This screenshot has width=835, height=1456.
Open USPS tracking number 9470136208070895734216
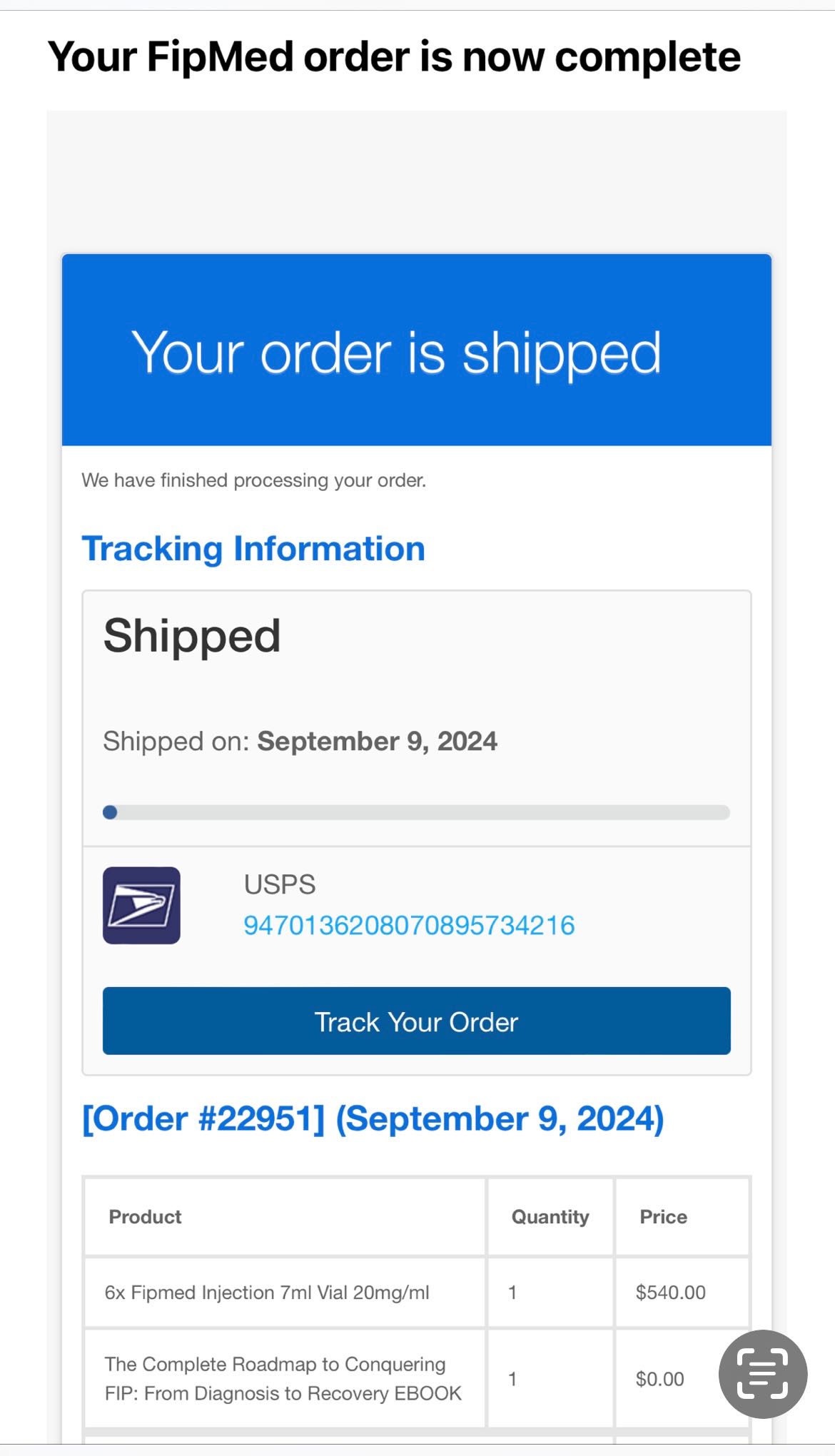click(409, 926)
